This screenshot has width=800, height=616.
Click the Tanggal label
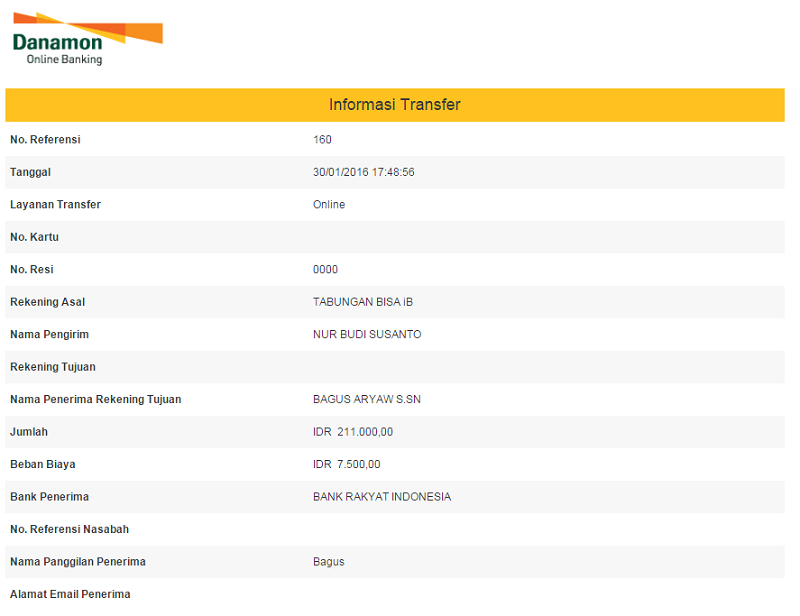30,172
